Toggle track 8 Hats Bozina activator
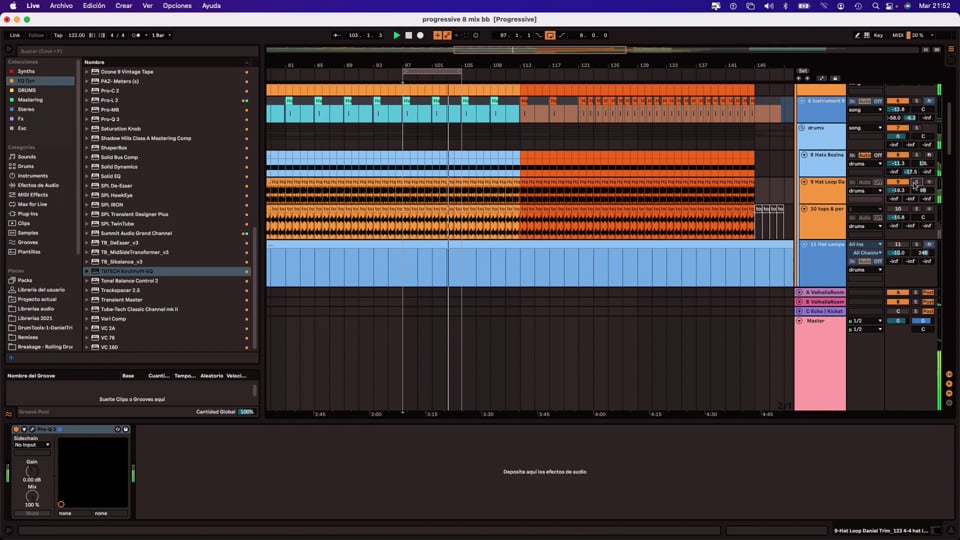Viewport: 960px width, 540px height. tap(898, 155)
